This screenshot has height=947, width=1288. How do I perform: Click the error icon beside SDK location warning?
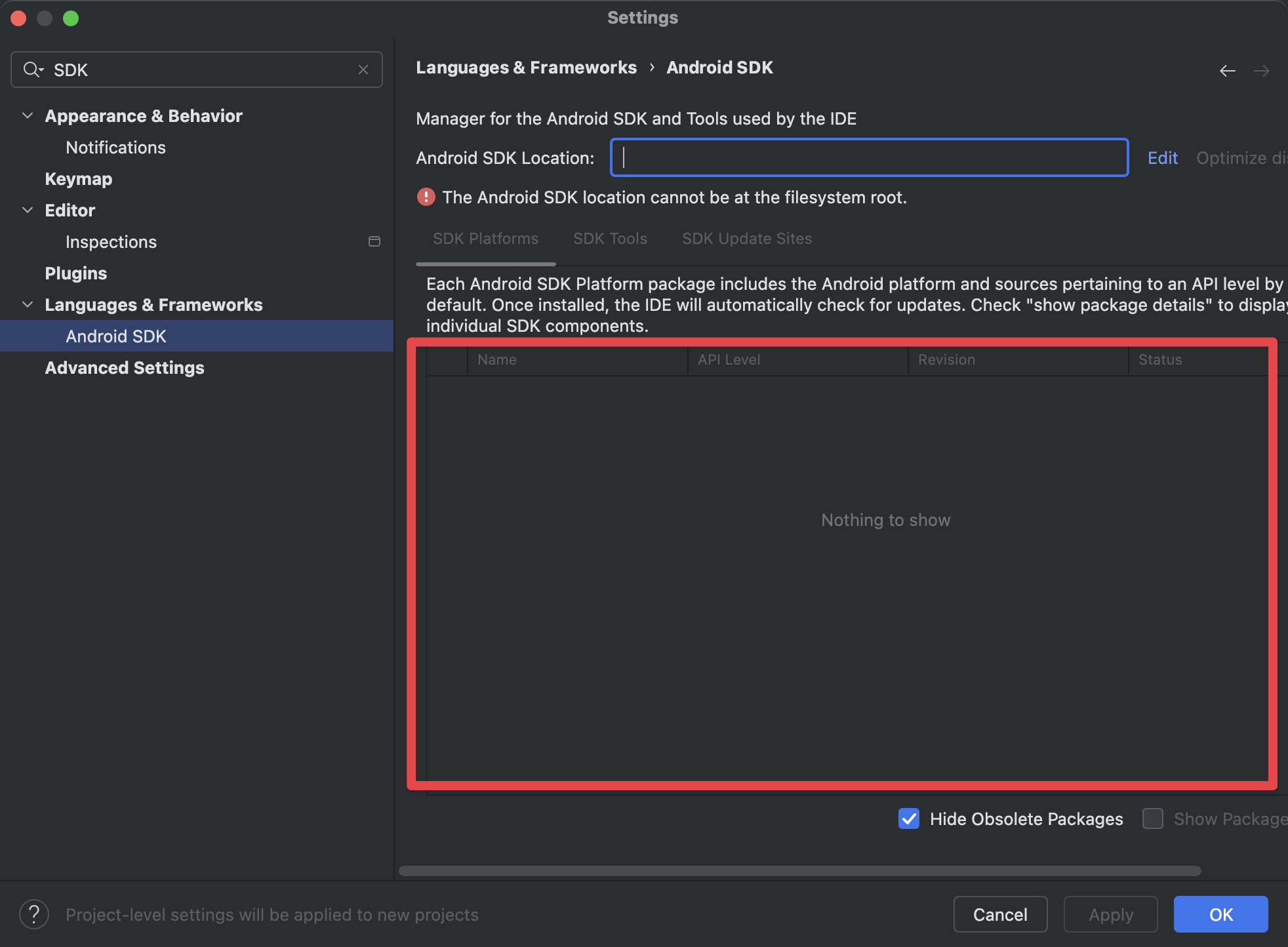coord(426,197)
